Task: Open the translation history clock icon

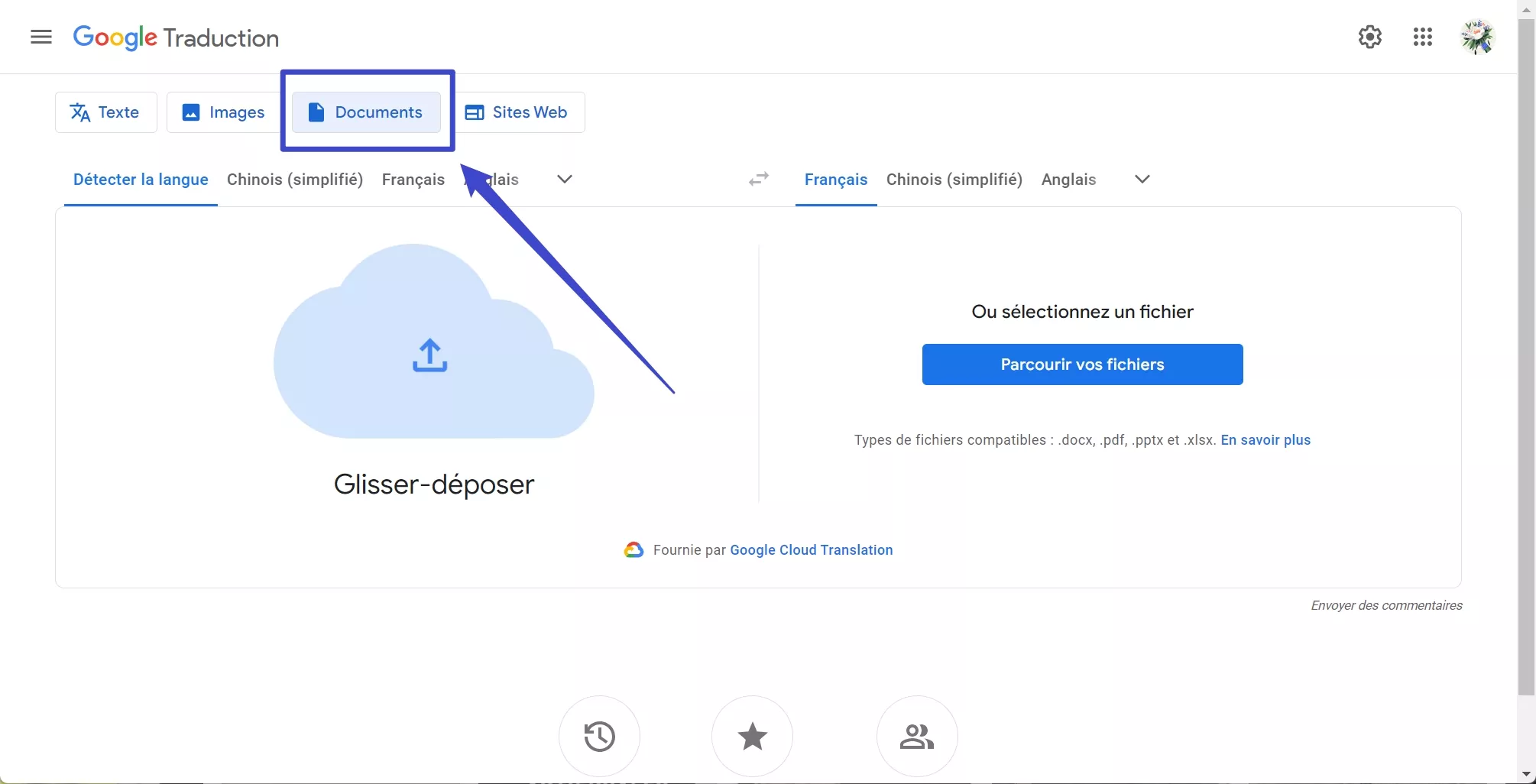Action: coord(598,735)
